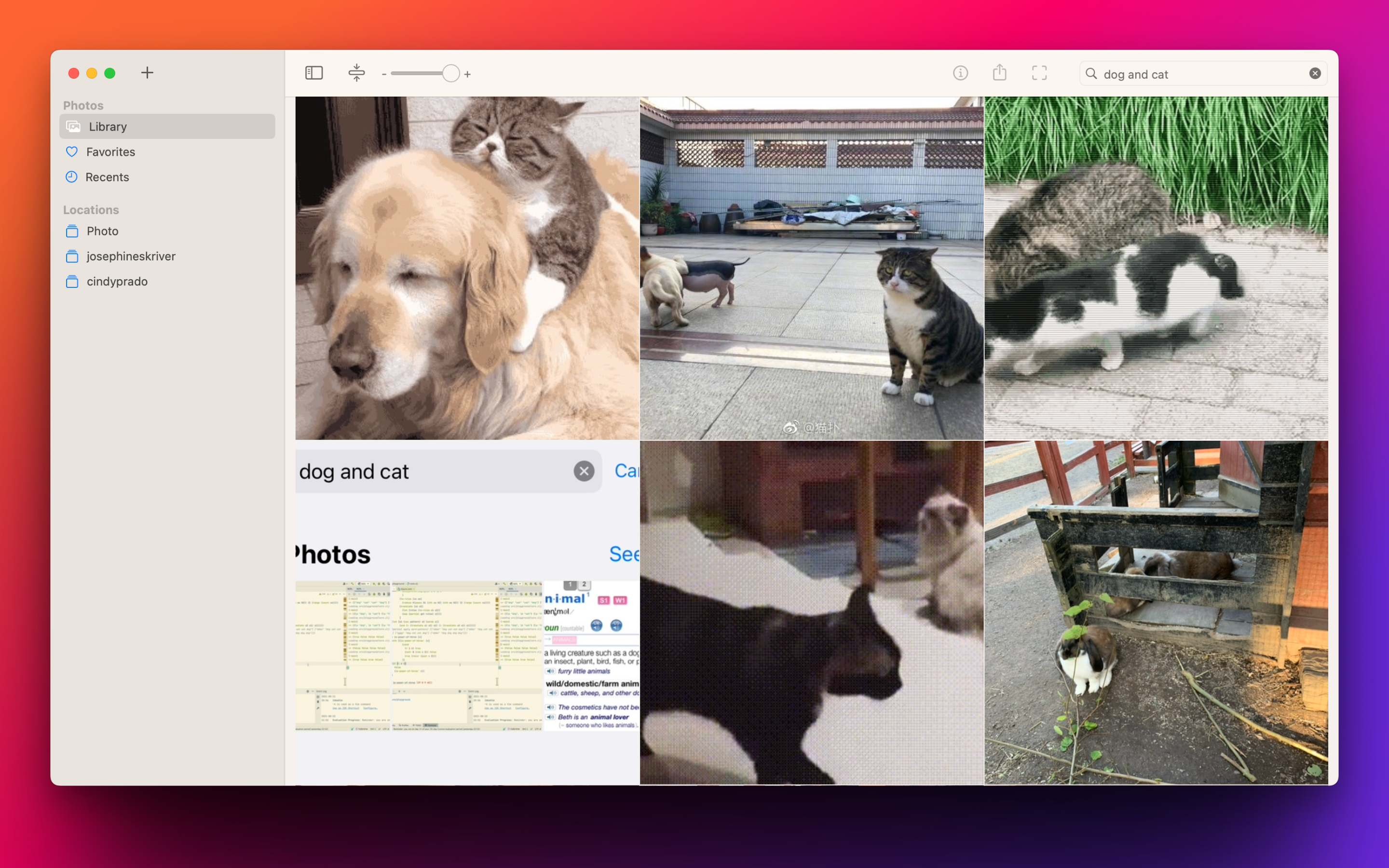
Task: Open the photo info panel
Action: click(x=960, y=73)
